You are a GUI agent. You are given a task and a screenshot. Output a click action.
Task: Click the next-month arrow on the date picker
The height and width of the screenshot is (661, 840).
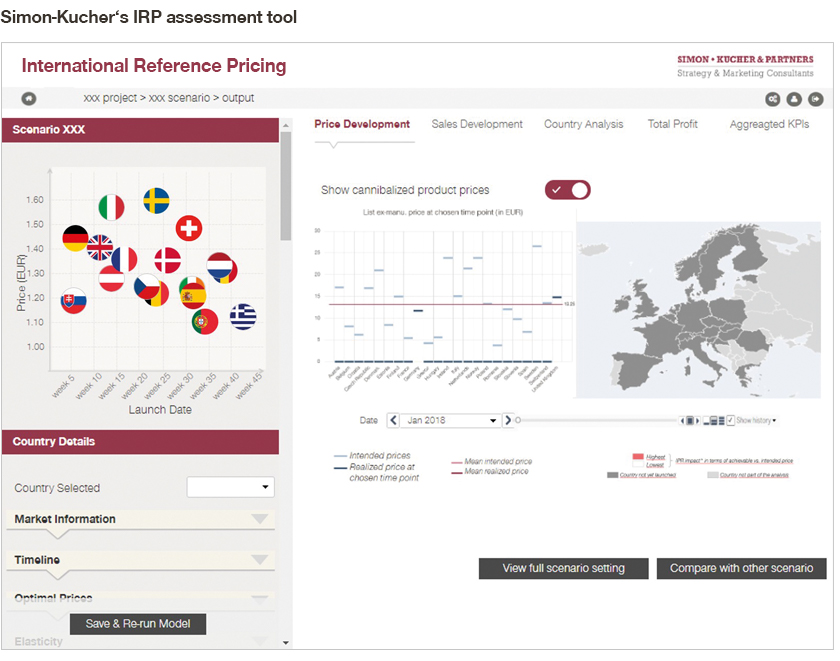coord(508,419)
